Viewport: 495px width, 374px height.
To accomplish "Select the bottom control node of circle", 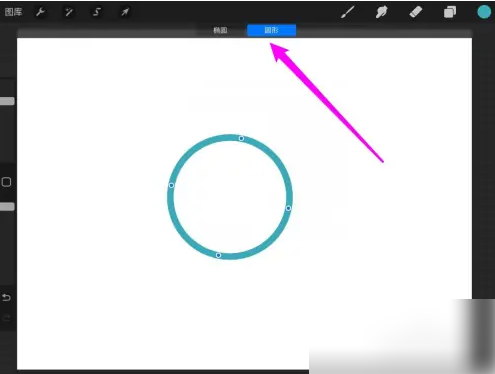I will tap(218, 255).
